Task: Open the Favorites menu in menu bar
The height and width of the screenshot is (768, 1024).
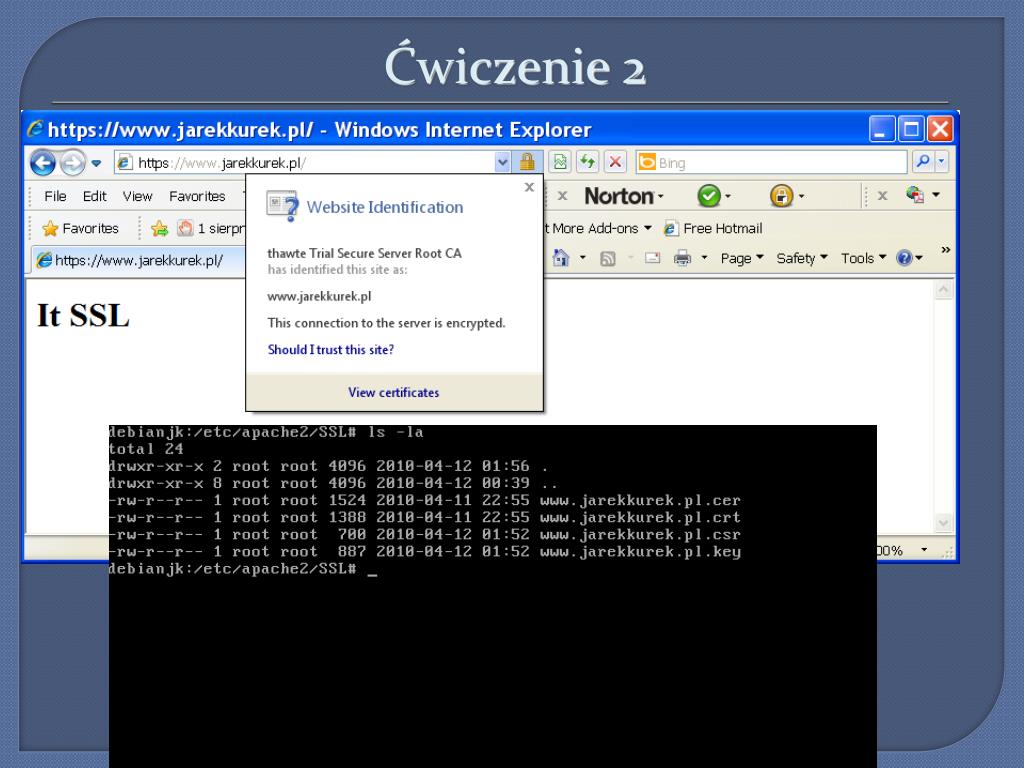Action: [x=197, y=196]
